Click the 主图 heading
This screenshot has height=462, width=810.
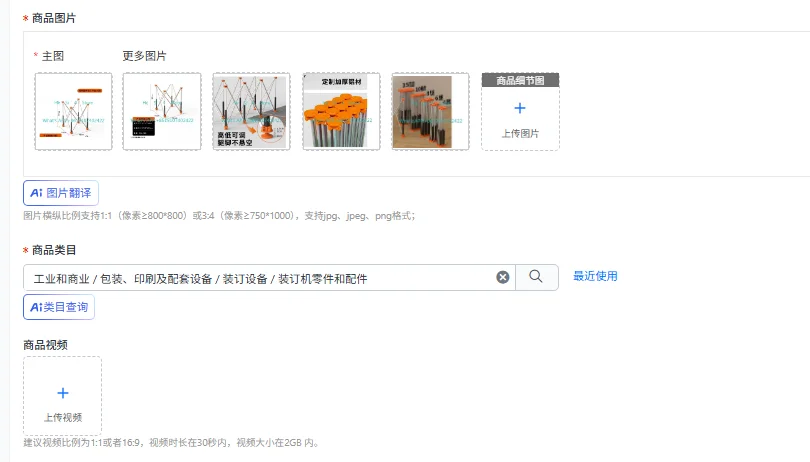tap(53, 56)
